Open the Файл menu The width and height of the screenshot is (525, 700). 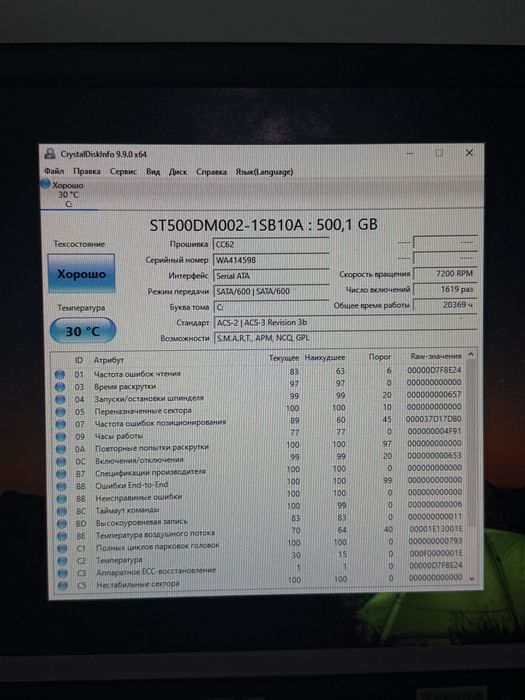pyautogui.click(x=54, y=171)
